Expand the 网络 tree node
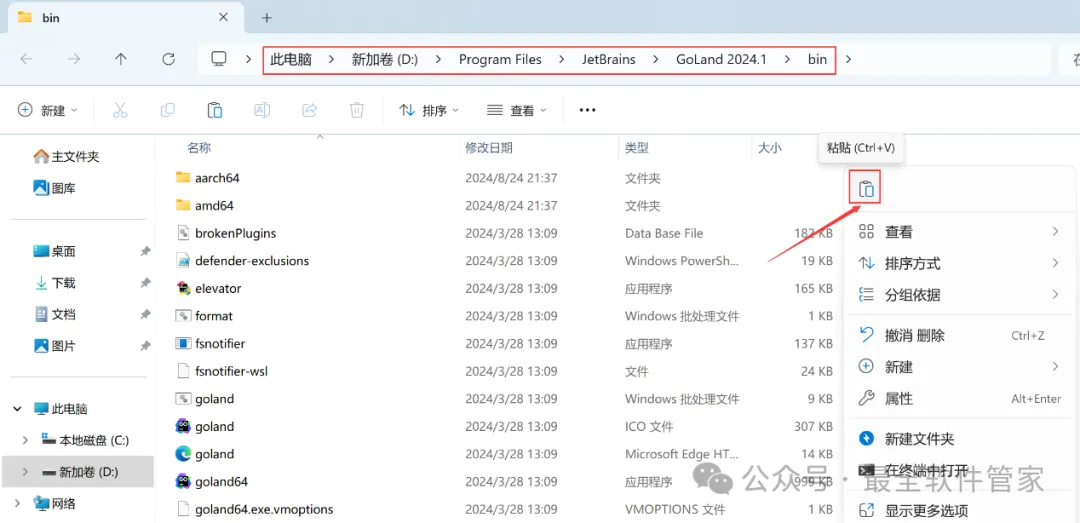Viewport: 1080px width, 523px height. pos(17,504)
